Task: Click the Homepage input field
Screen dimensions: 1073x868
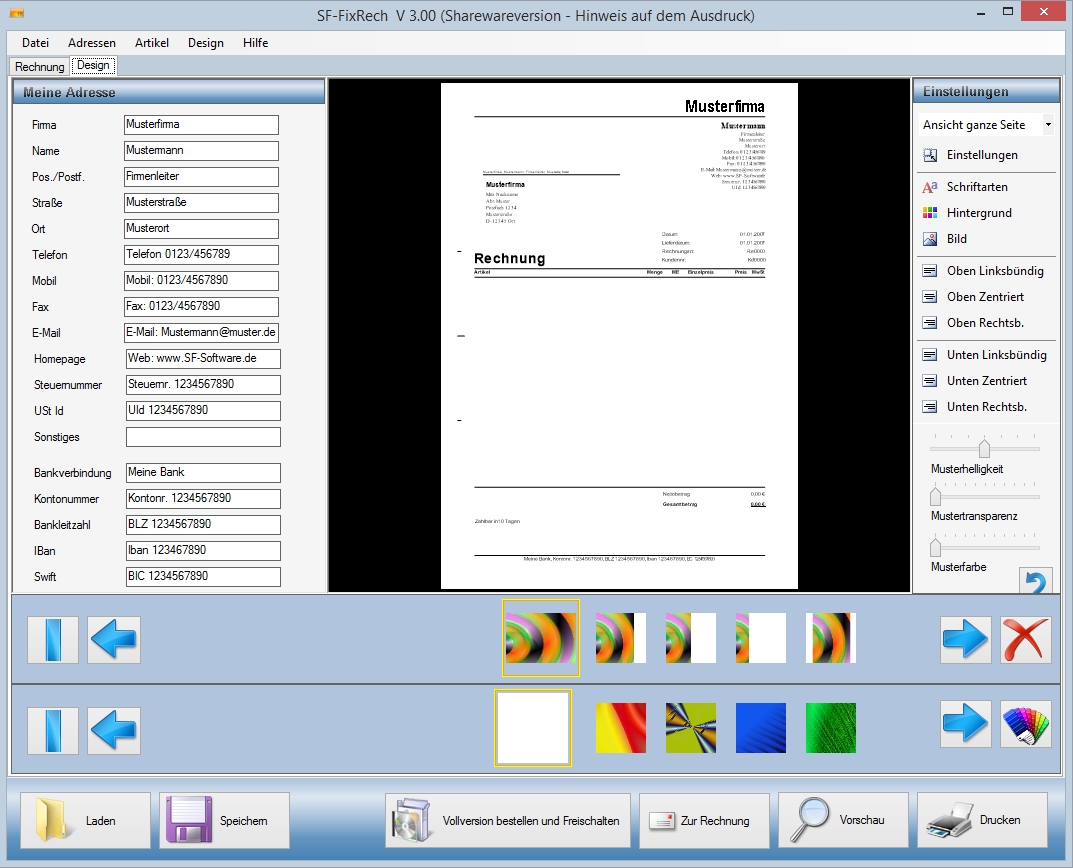Action: 203,359
